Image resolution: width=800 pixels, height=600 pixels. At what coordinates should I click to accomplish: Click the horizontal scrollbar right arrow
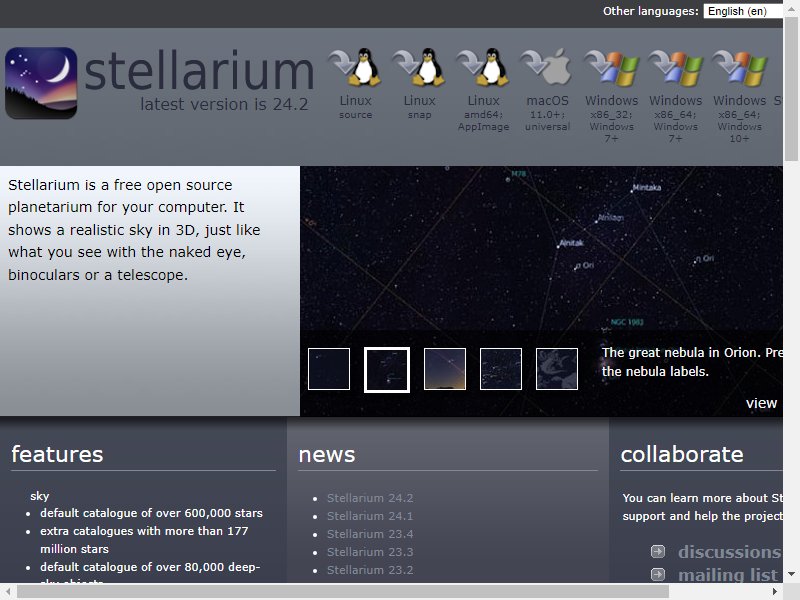point(775,592)
